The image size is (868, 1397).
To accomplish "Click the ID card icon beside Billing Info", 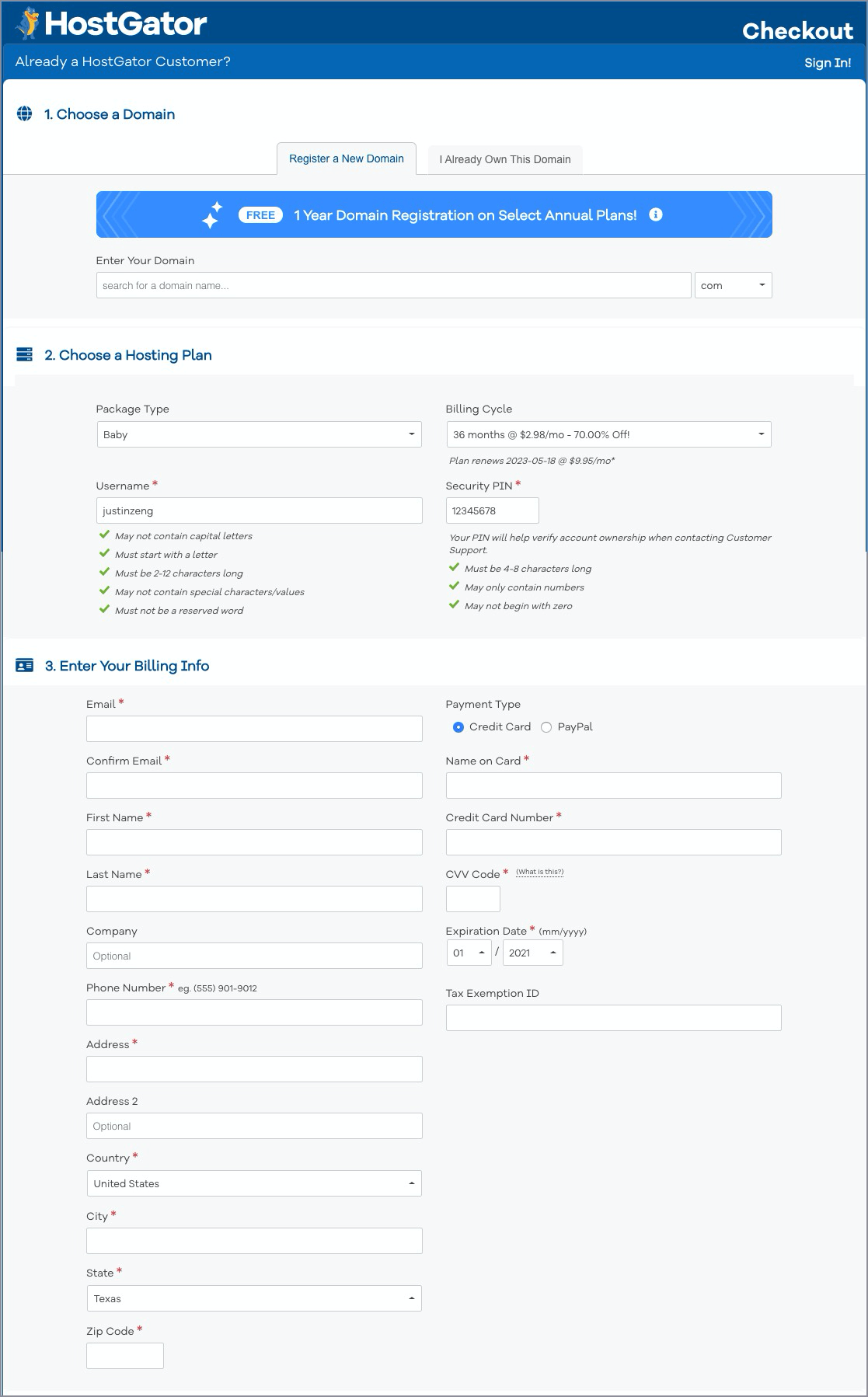I will point(25,666).
